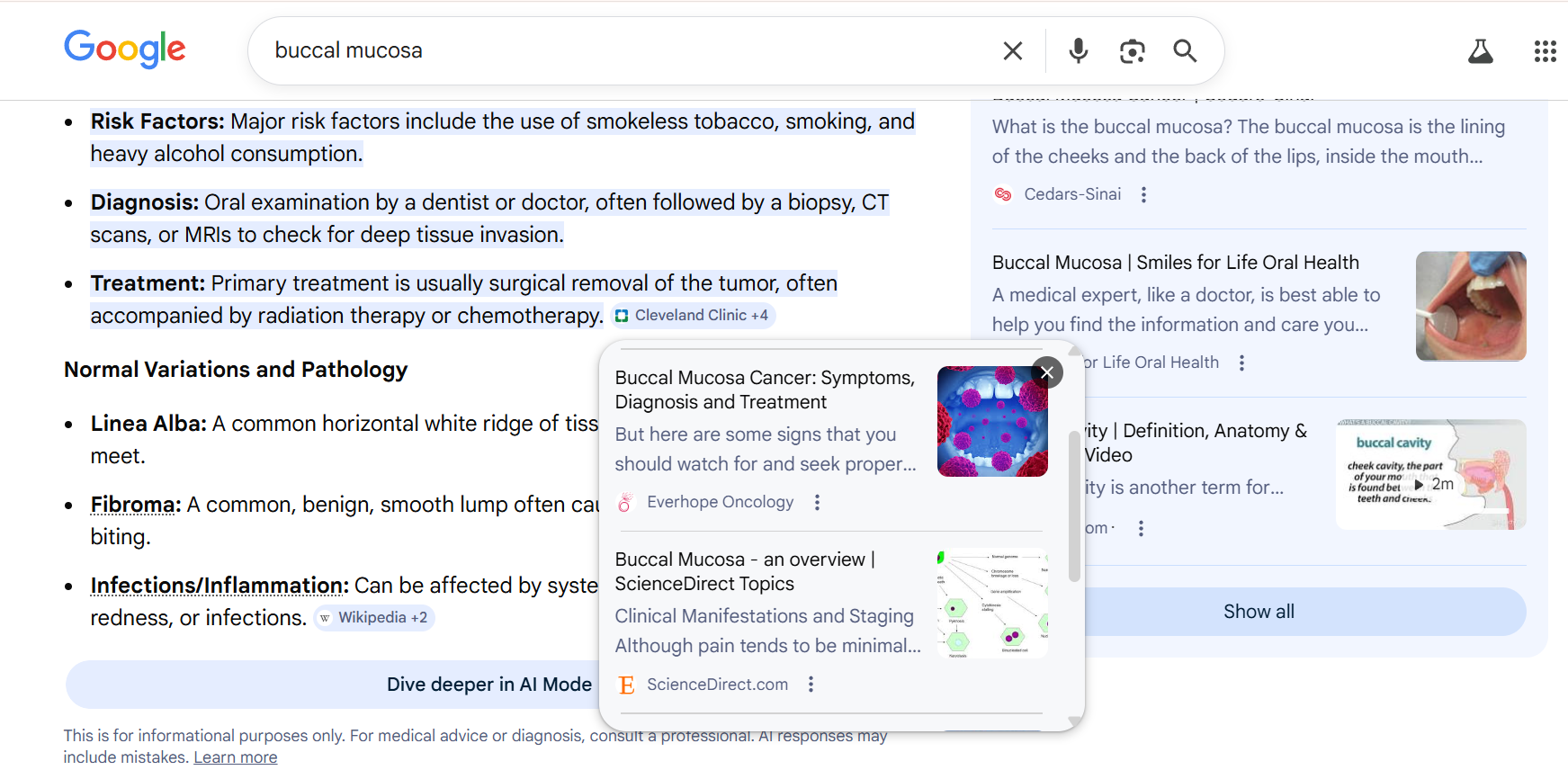Click the ScienceDirect favicon
The image size is (1568, 779).
[x=626, y=685]
